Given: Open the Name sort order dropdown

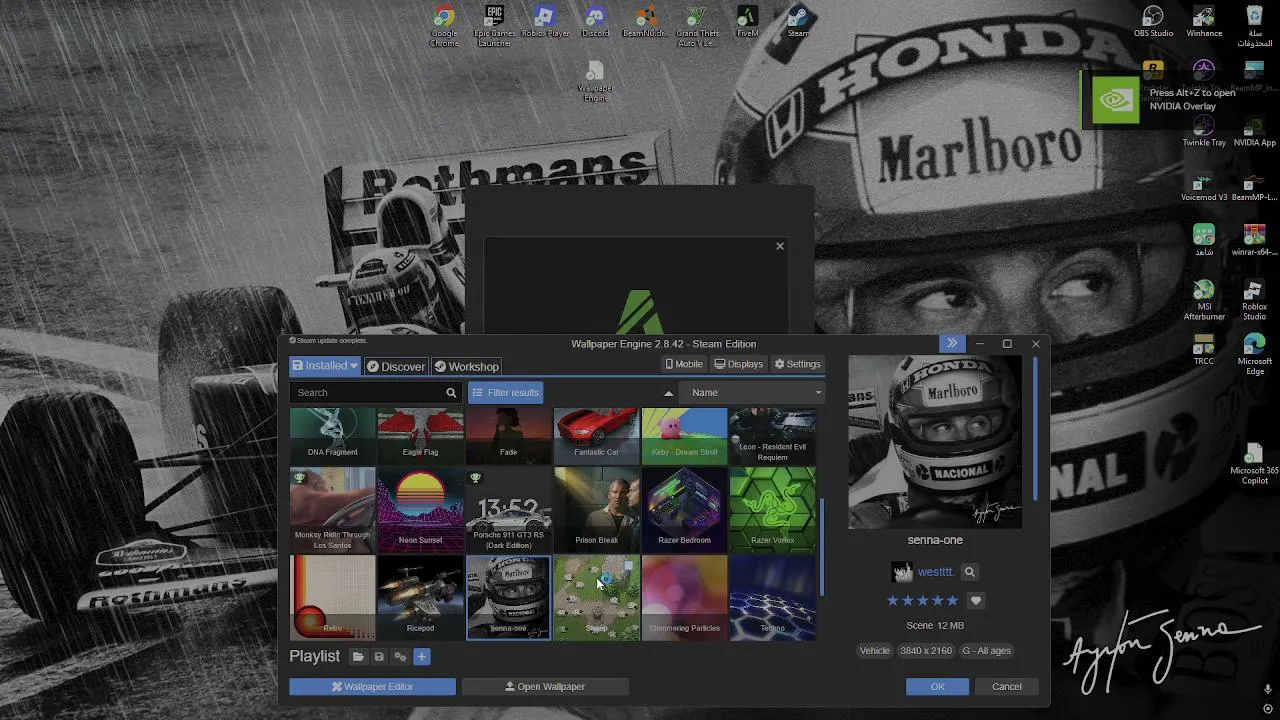Looking at the screenshot, I should click(x=751, y=393).
